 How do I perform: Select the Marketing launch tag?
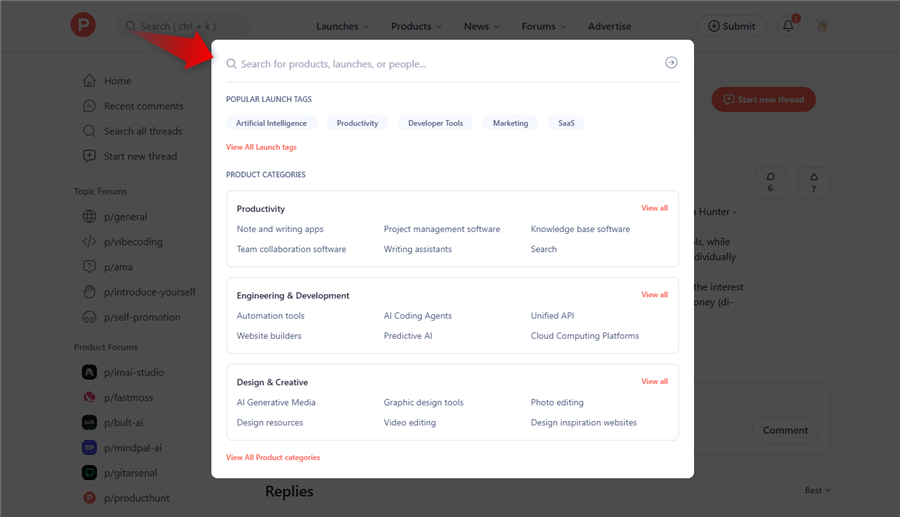[510, 123]
